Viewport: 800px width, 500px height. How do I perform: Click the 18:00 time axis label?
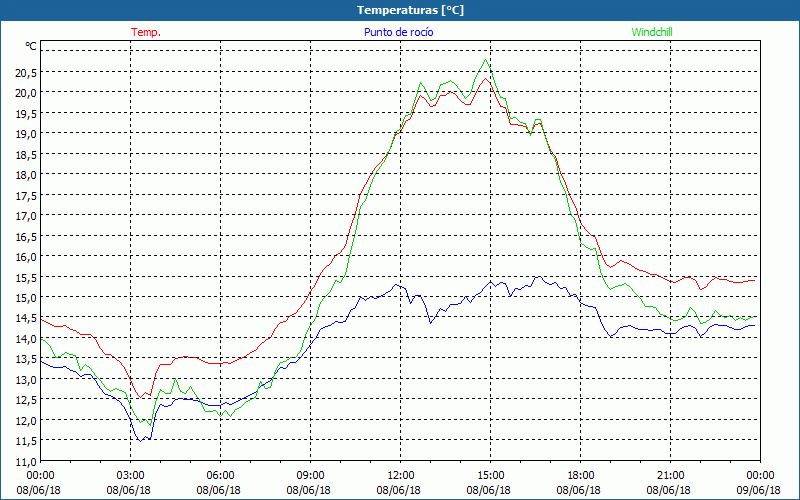click(x=581, y=476)
